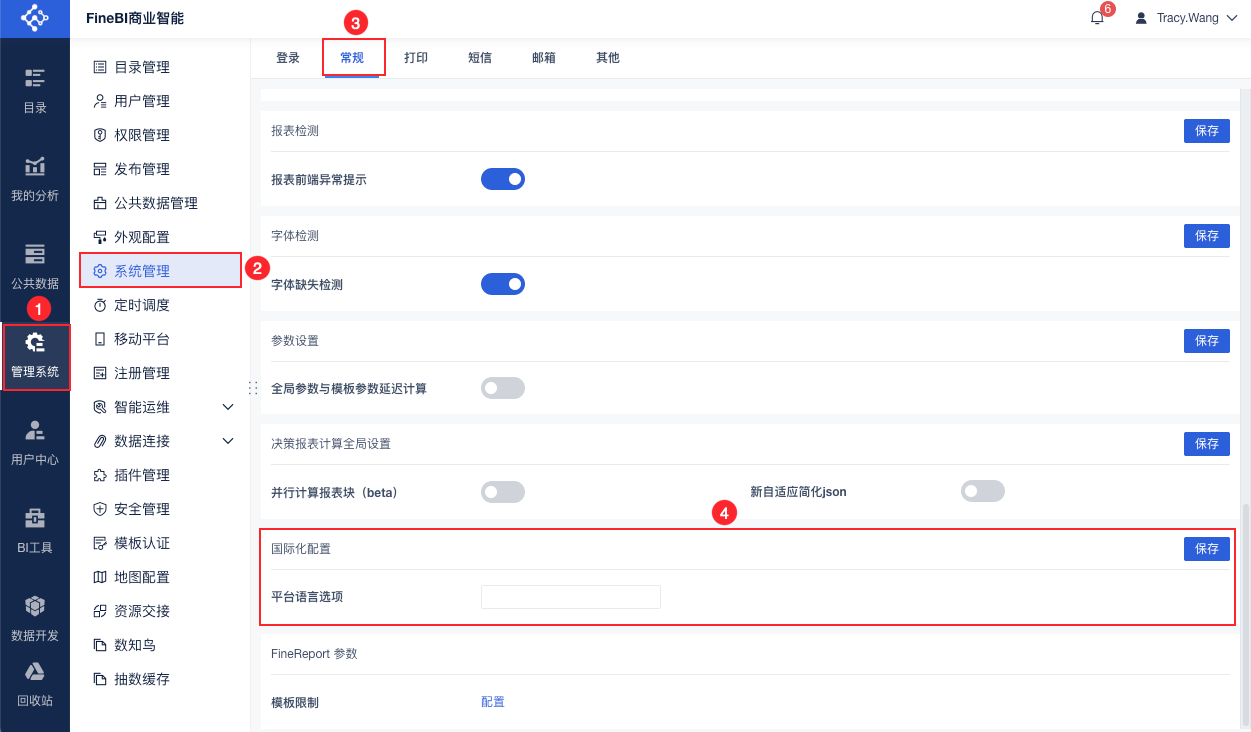Click the 移动平台 phone icon
The height and width of the screenshot is (732, 1251).
pyautogui.click(x=99, y=339)
